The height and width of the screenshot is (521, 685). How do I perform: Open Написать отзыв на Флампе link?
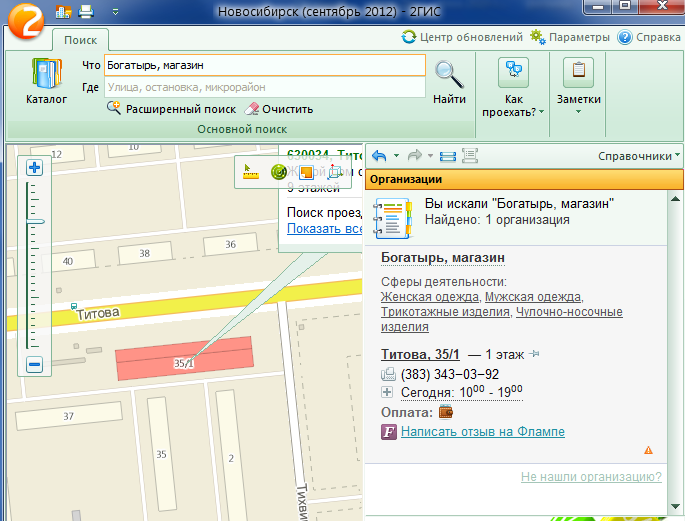[x=483, y=431]
